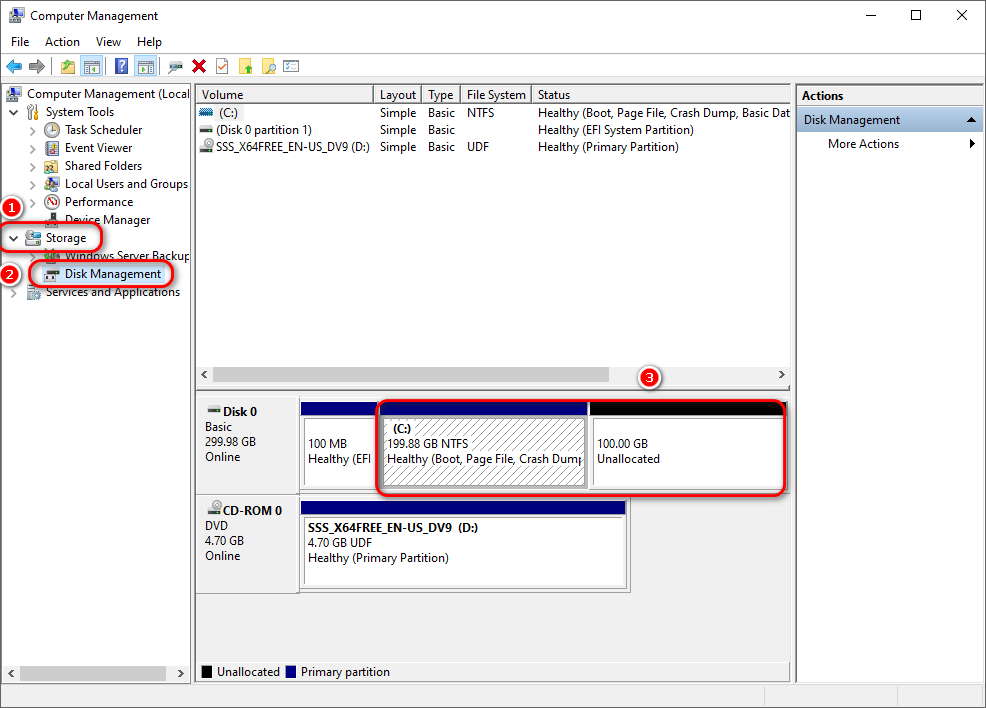Click the Up One Level folder icon
The height and width of the screenshot is (708, 986).
[x=67, y=66]
